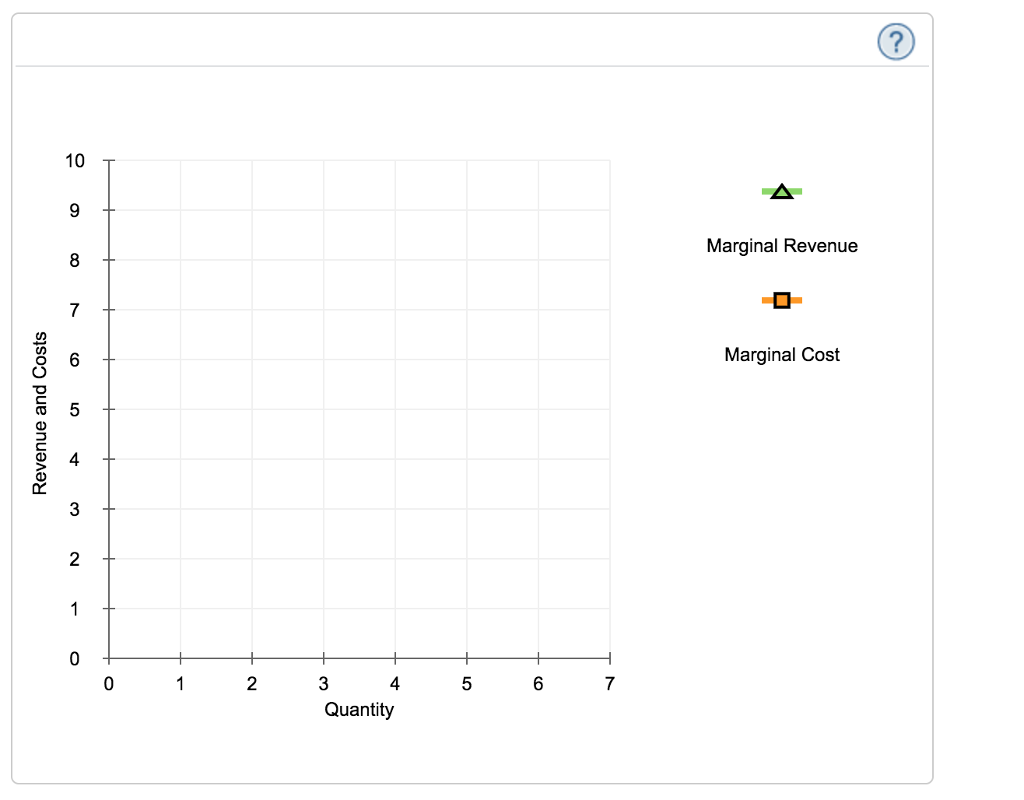Click the 1 on the Quantity axis
Image resolution: width=1024 pixels, height=800 pixels.
(x=180, y=685)
